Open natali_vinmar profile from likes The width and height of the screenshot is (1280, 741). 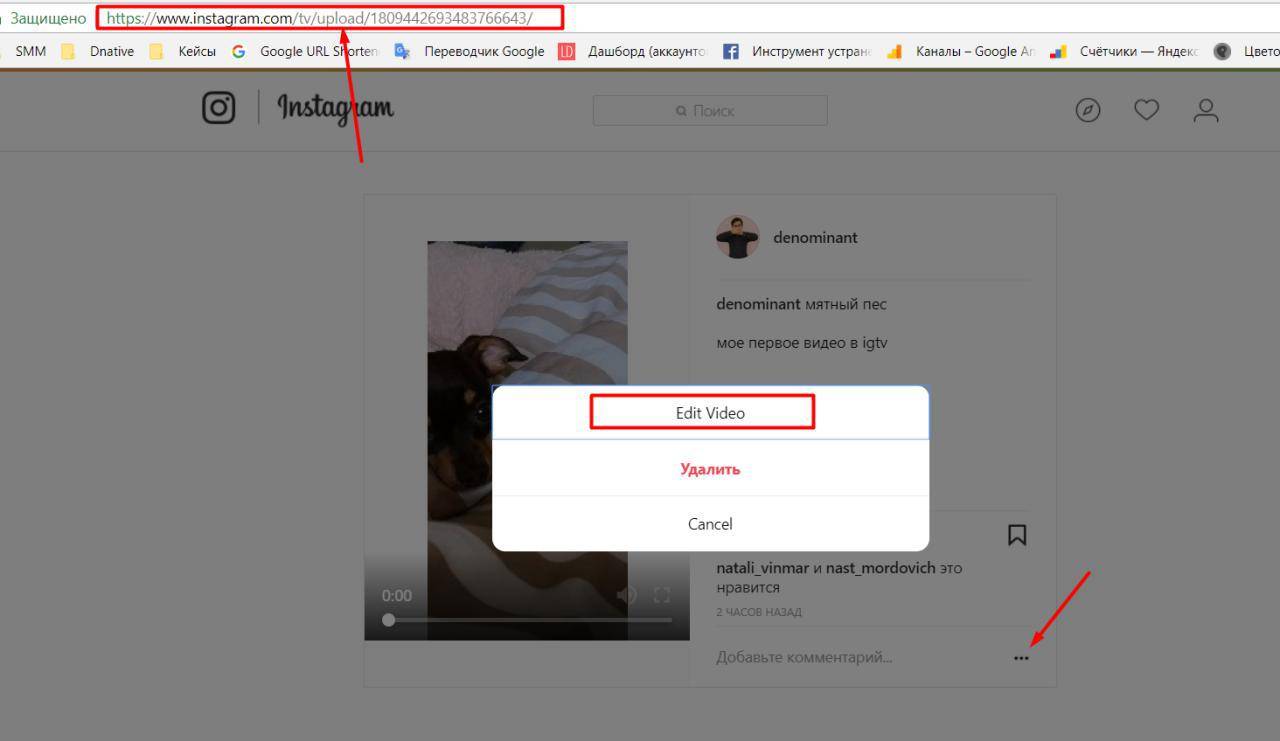pos(762,568)
